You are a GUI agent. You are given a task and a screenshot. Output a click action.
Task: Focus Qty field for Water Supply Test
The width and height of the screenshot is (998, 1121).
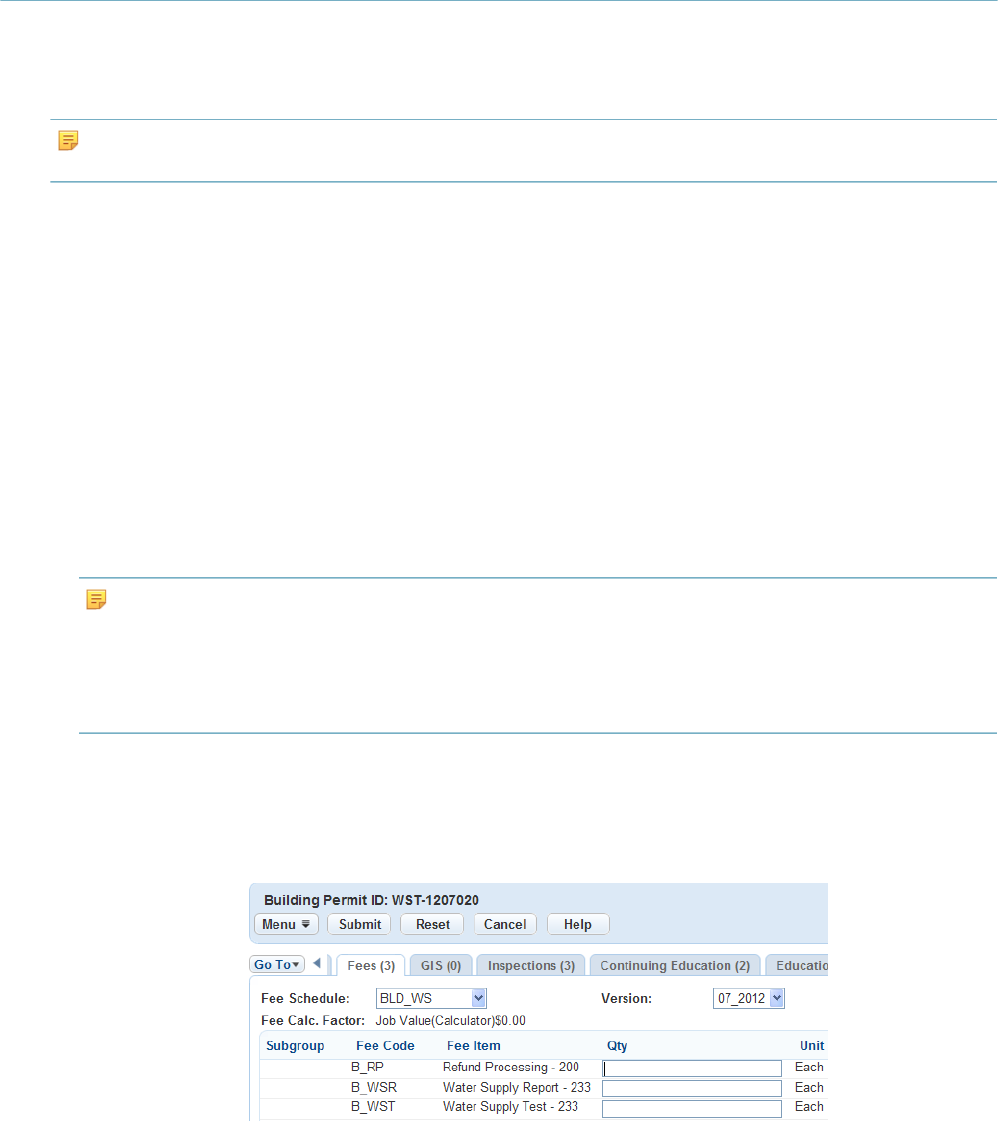click(x=692, y=1108)
